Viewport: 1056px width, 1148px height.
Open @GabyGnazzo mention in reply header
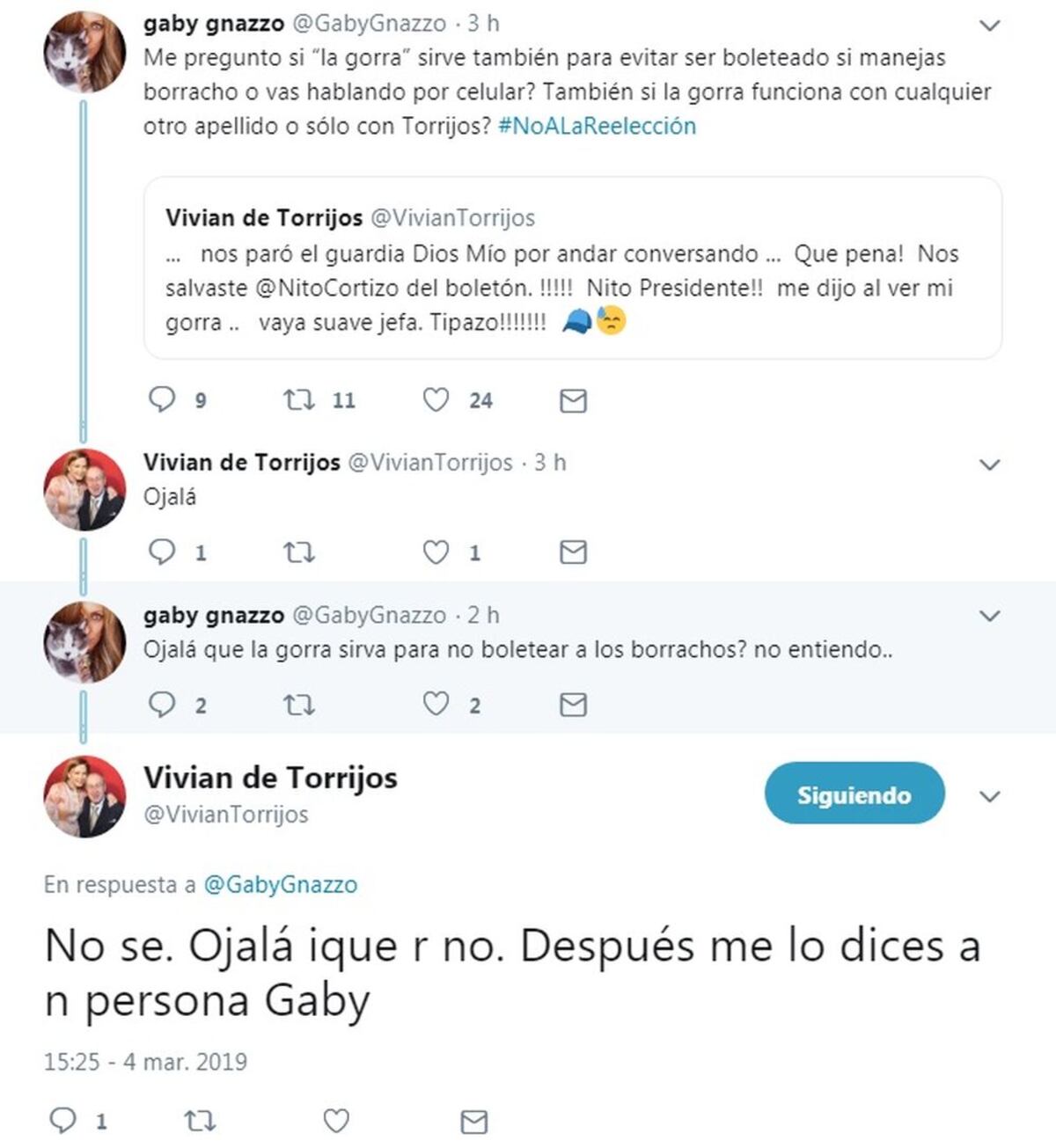281,884
